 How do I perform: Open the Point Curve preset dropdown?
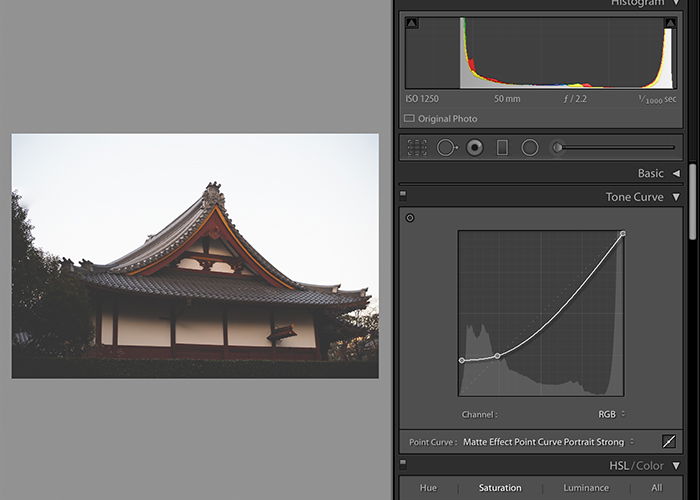548,442
